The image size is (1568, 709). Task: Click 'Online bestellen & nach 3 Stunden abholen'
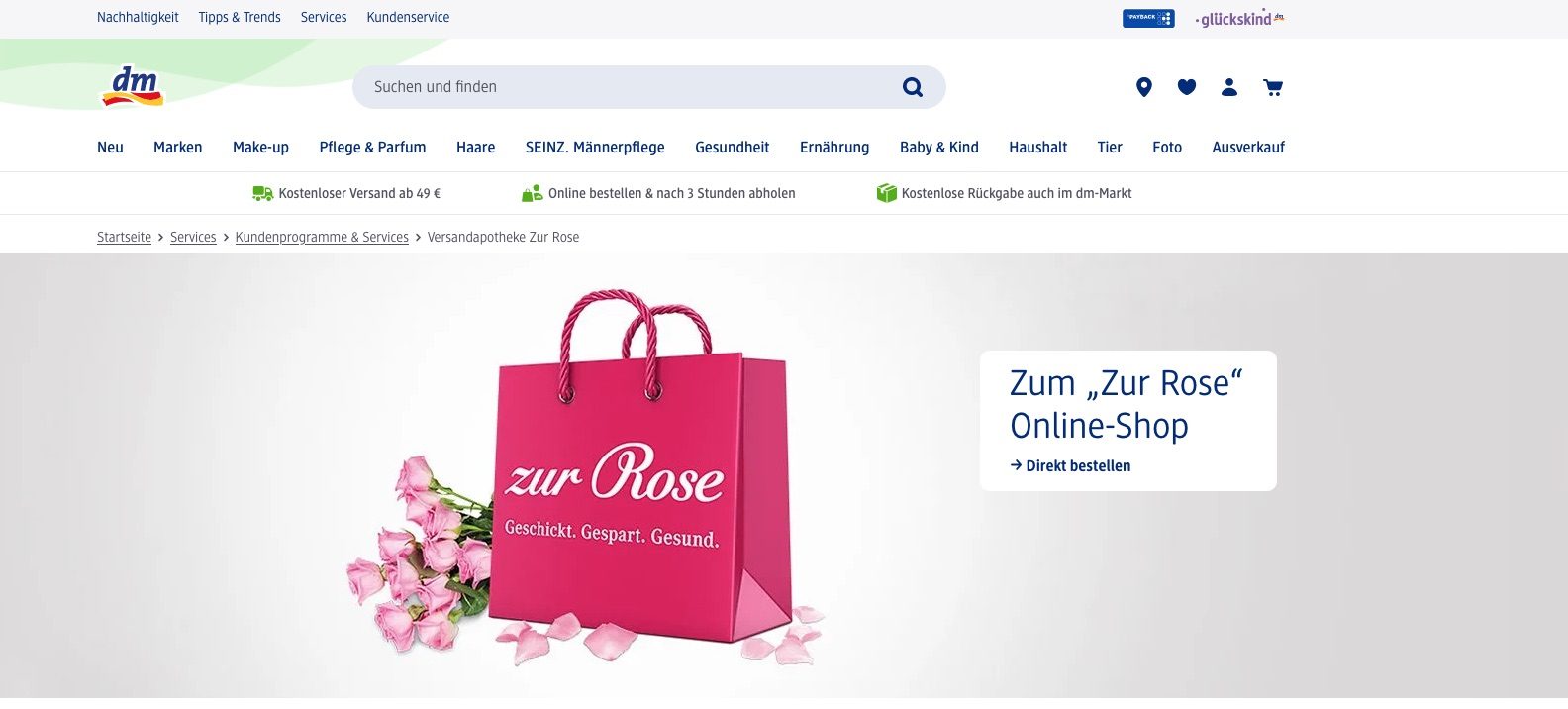[672, 193]
